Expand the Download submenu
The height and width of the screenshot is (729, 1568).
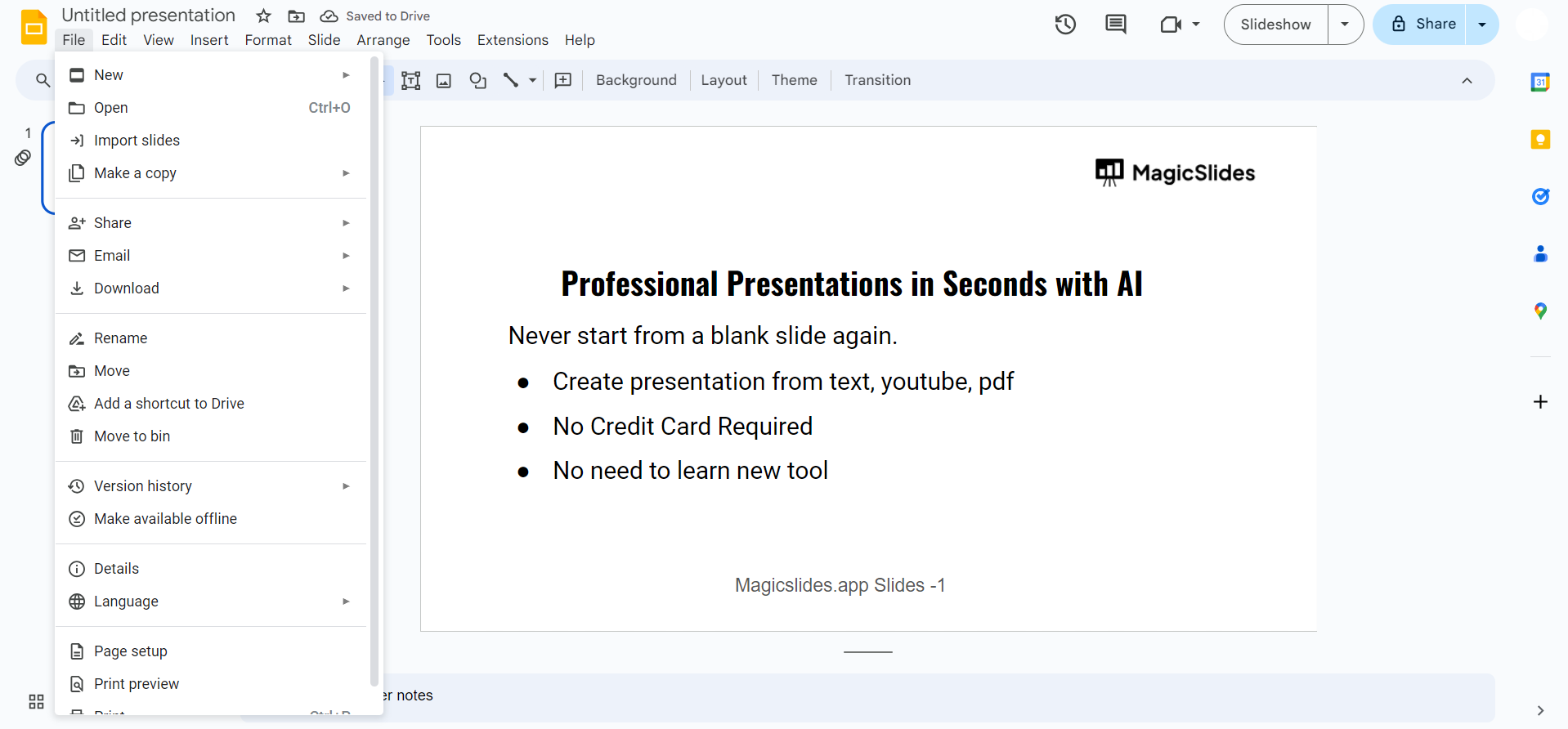click(346, 288)
